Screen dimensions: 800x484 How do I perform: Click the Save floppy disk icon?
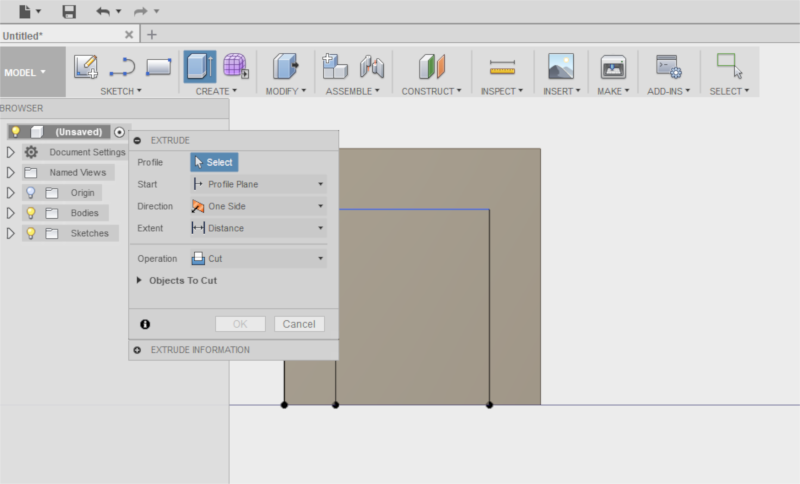click(x=69, y=11)
